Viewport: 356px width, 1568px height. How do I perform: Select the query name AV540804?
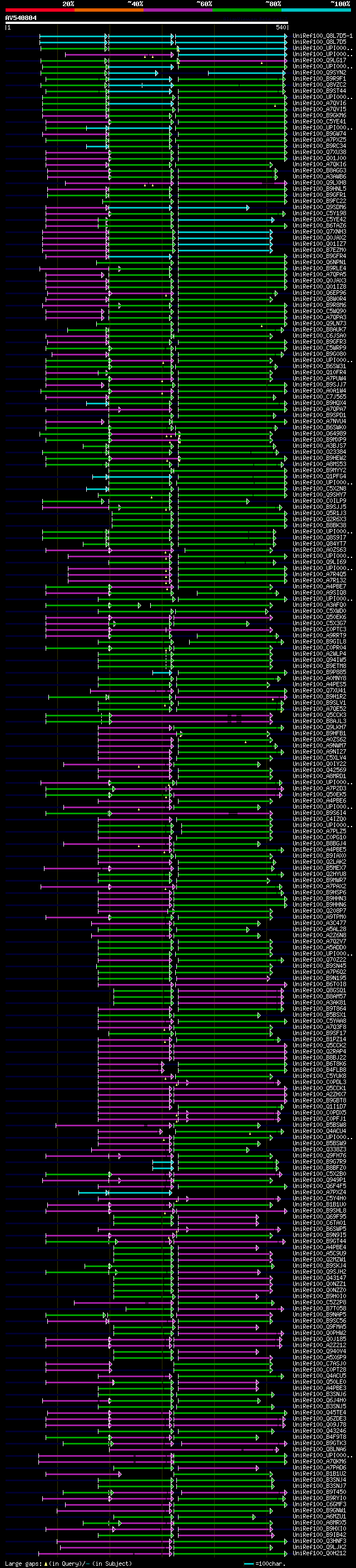click(21, 18)
